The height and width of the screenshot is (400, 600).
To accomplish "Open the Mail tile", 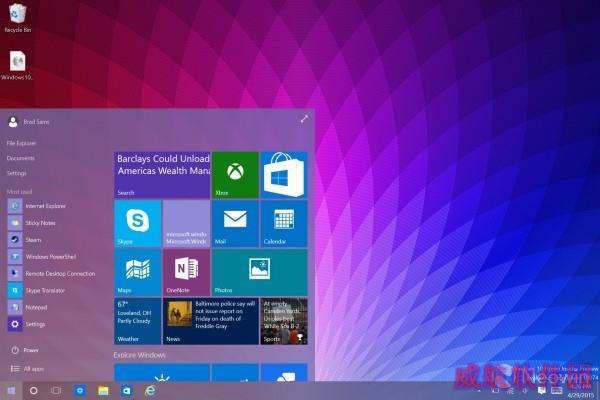I will pos(235,224).
